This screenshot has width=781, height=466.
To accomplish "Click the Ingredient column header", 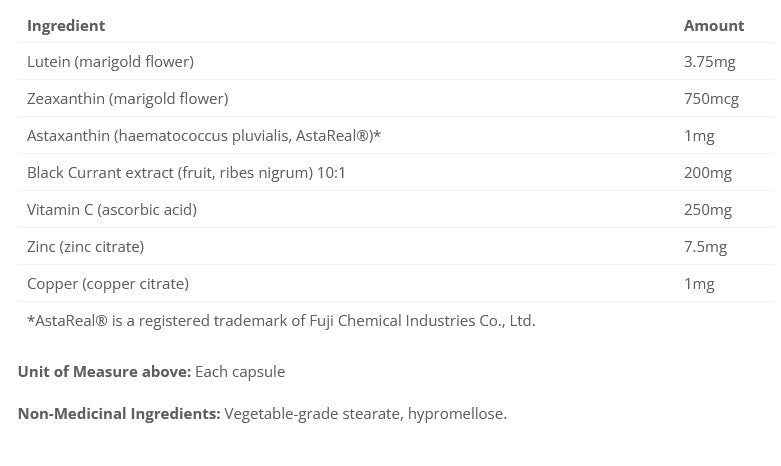I will pos(66,25).
